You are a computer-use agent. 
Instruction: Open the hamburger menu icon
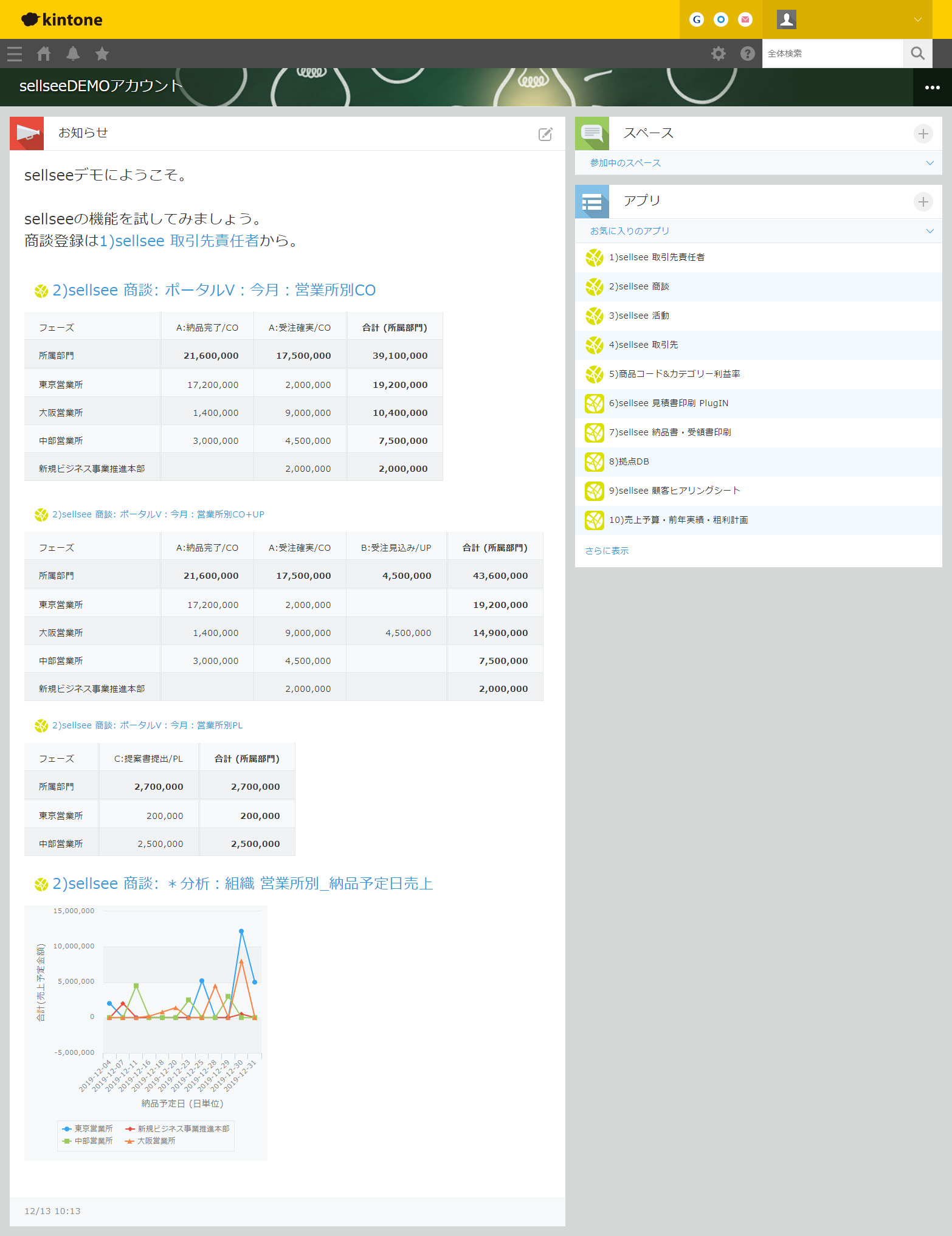(15, 54)
